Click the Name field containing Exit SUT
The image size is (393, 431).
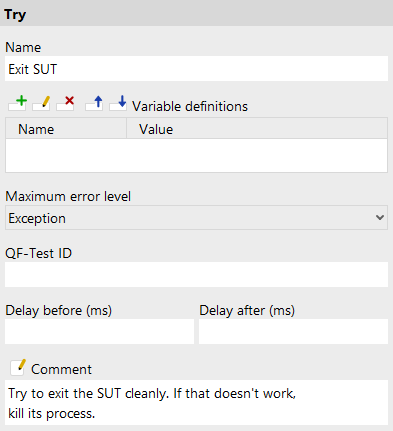[196, 69]
